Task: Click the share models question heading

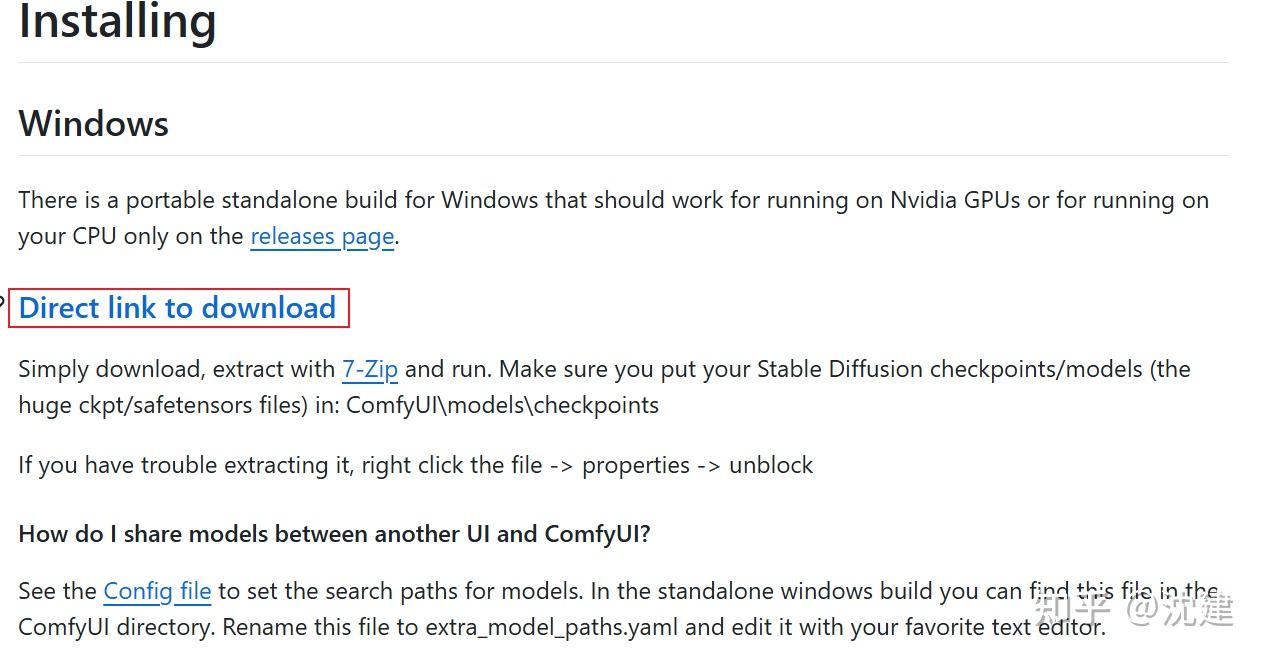Action: tap(334, 534)
